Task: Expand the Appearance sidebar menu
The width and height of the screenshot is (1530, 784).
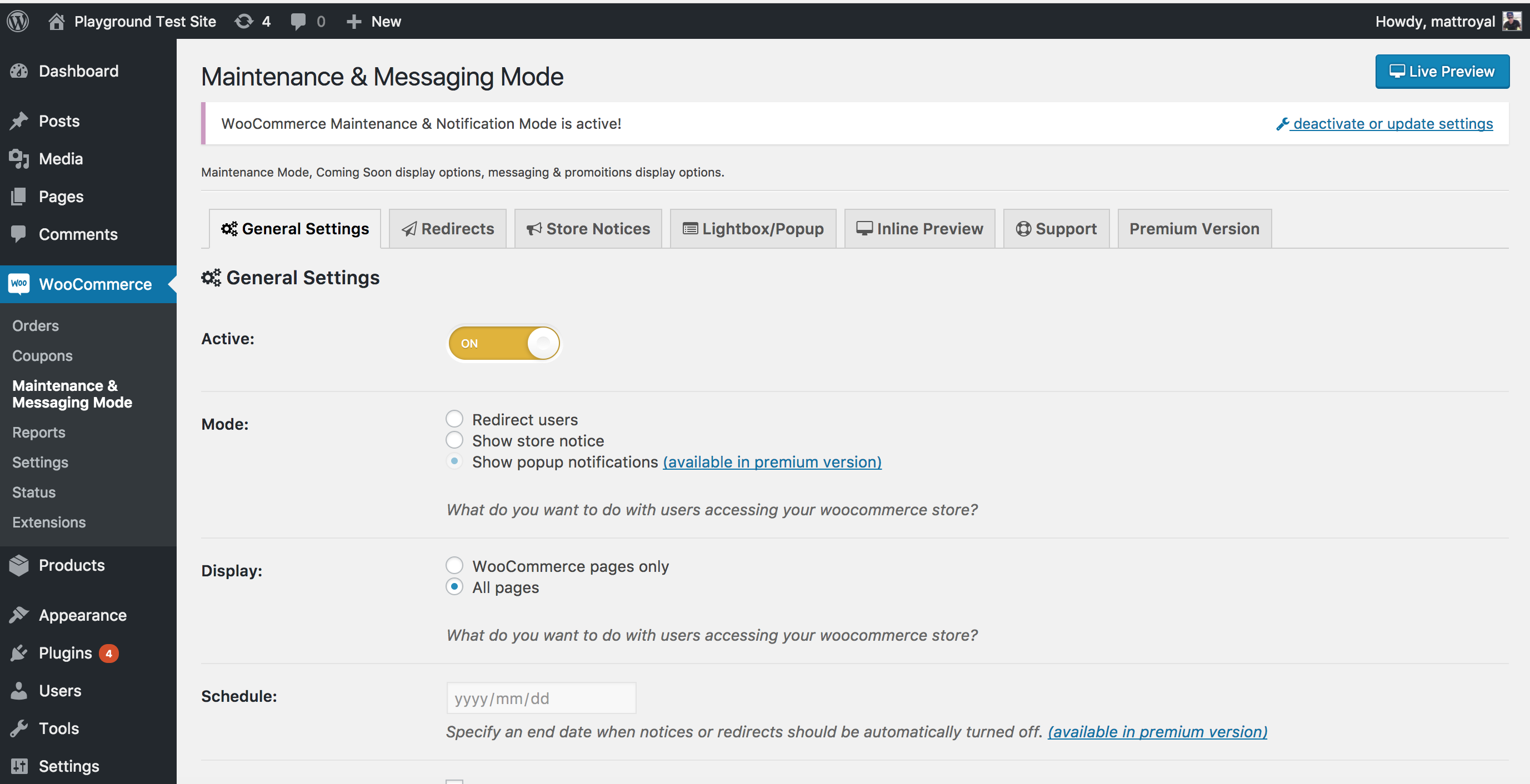Action: (x=83, y=615)
